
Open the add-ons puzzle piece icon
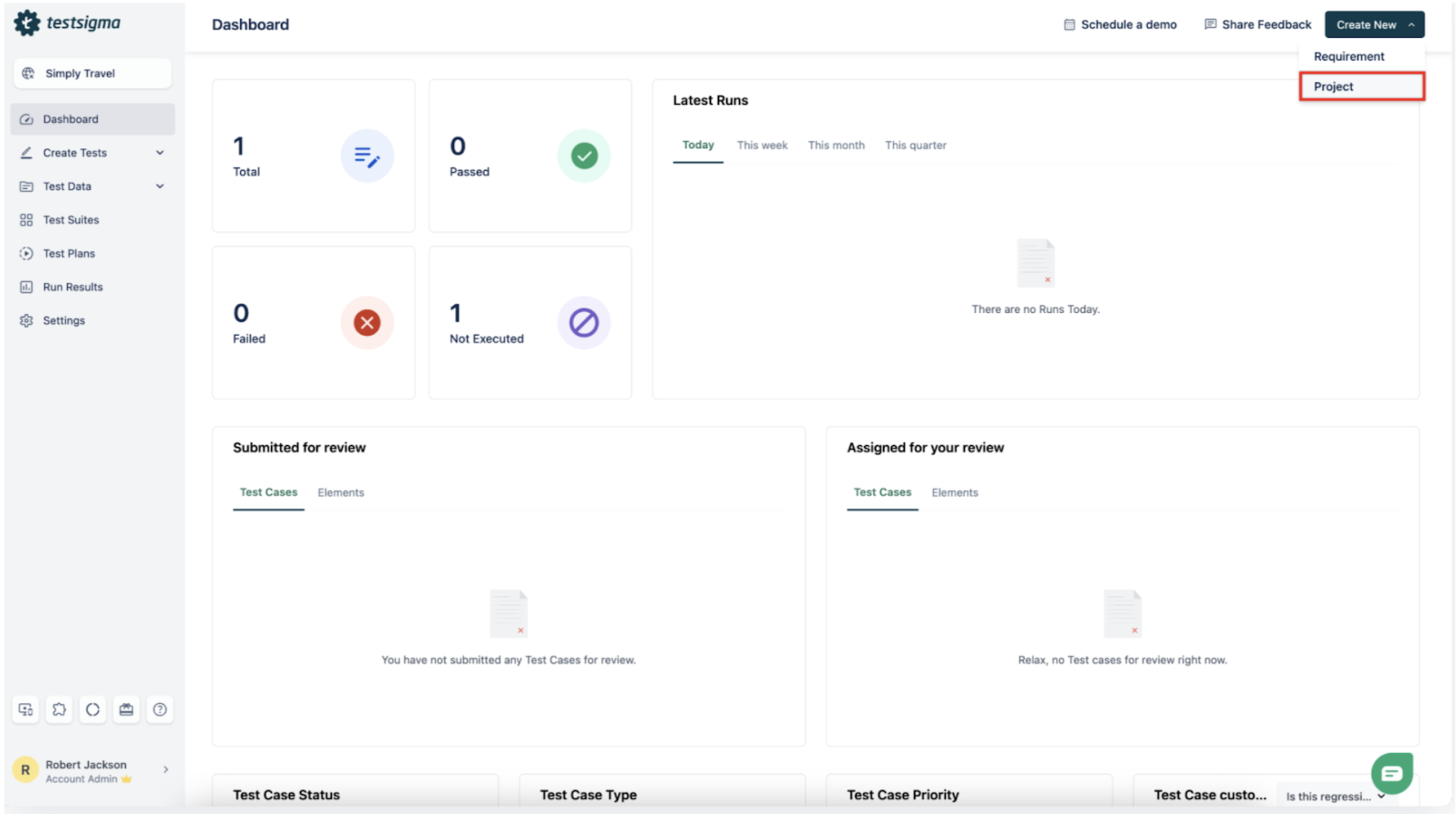point(59,709)
